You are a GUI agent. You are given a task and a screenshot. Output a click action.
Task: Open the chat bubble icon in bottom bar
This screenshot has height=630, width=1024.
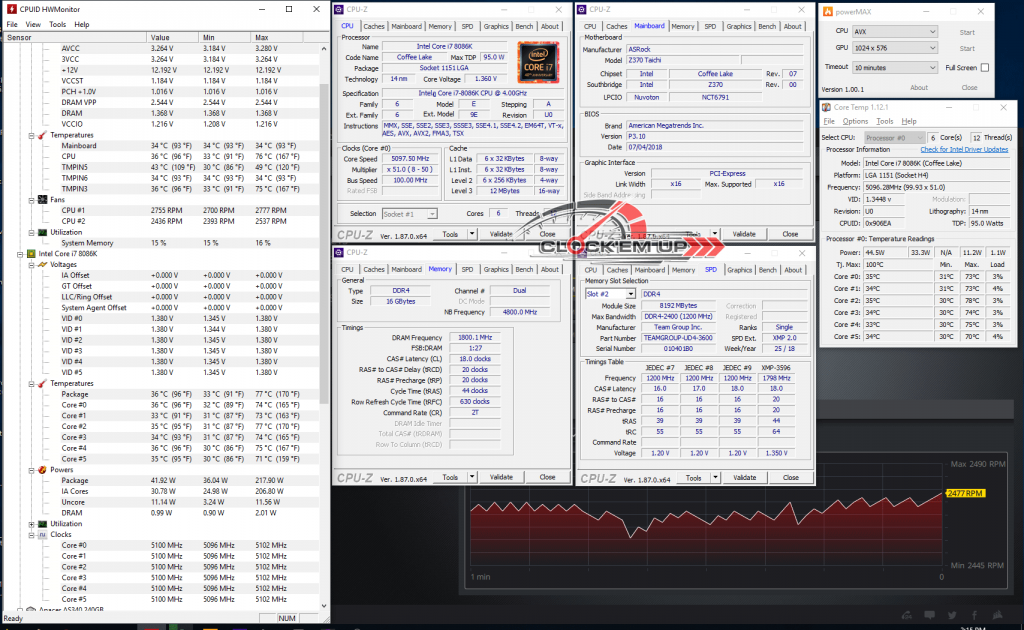tap(929, 615)
